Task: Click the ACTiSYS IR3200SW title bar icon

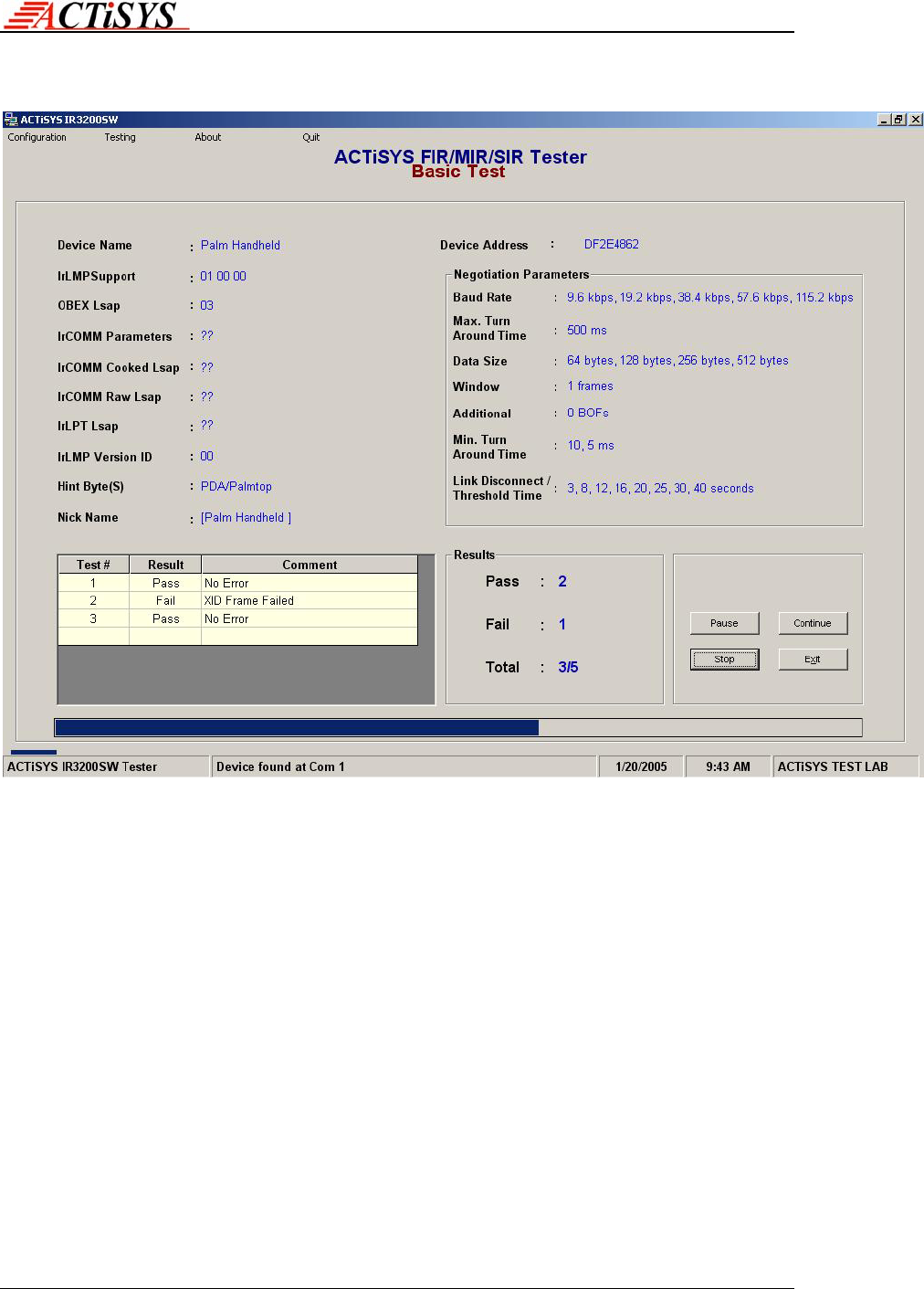Action: (x=11, y=120)
